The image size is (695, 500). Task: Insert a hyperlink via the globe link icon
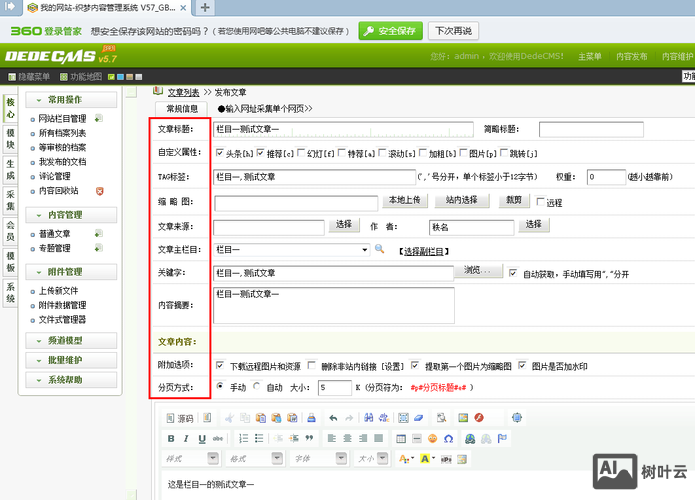point(470,438)
